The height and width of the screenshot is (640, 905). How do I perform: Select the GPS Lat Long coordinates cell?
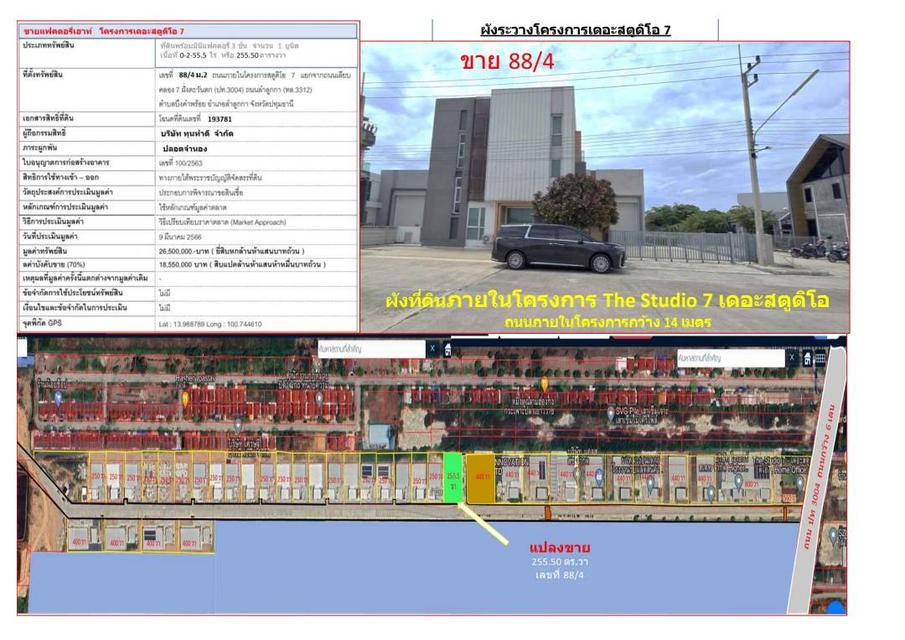click(210, 324)
